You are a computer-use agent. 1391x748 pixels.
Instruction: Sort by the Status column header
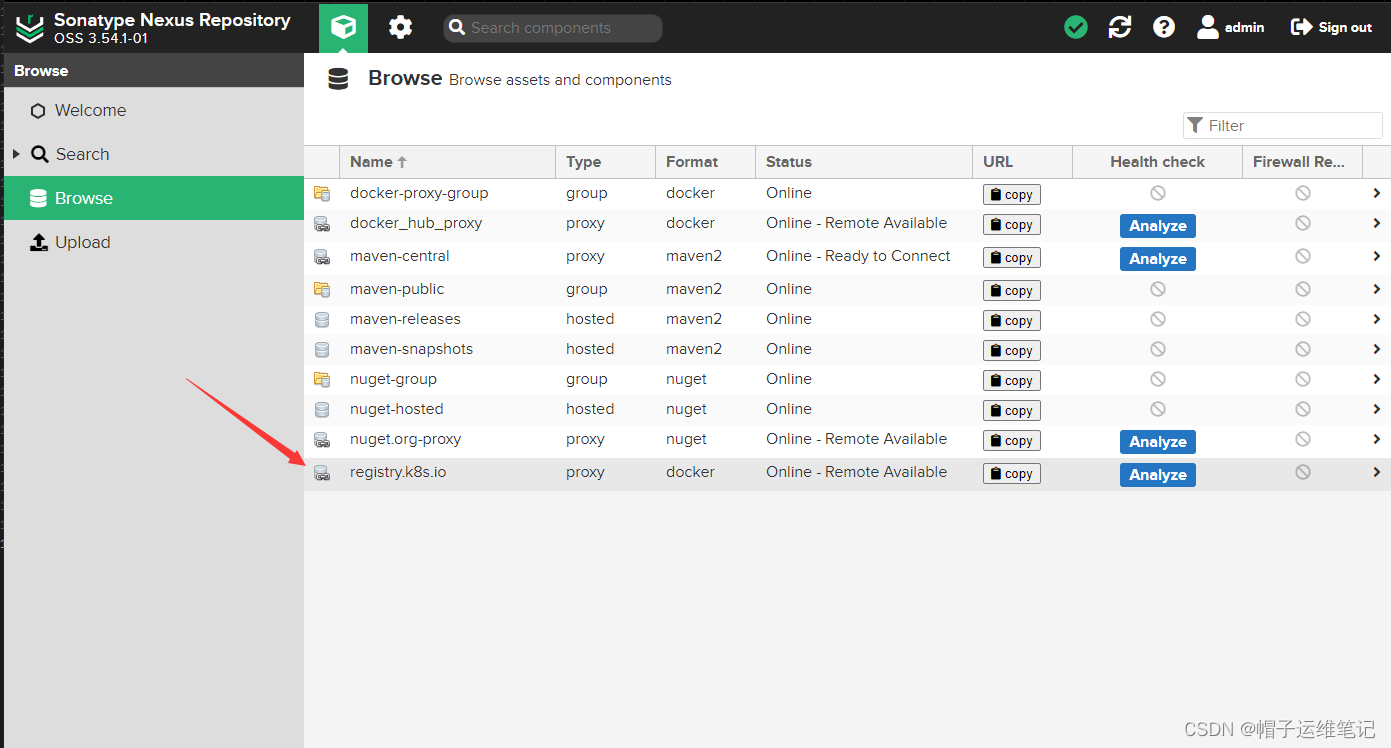tap(863, 161)
